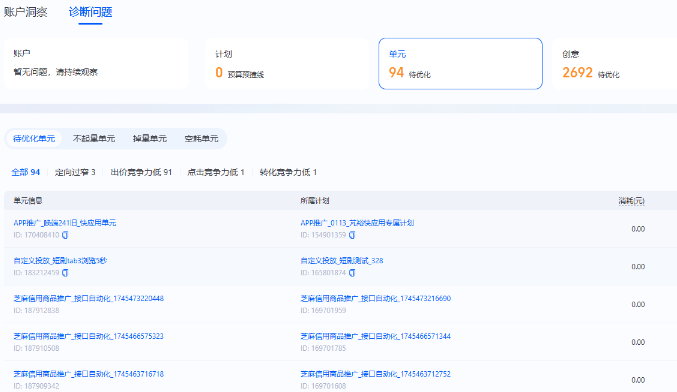
Task: Switch to the 掉量单元 pill tab
Action: click(x=150, y=139)
